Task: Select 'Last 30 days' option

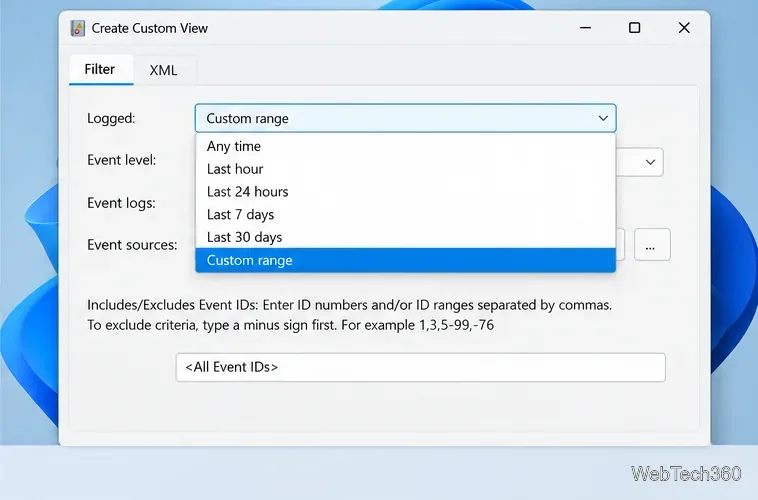Action: pyautogui.click(x=406, y=237)
